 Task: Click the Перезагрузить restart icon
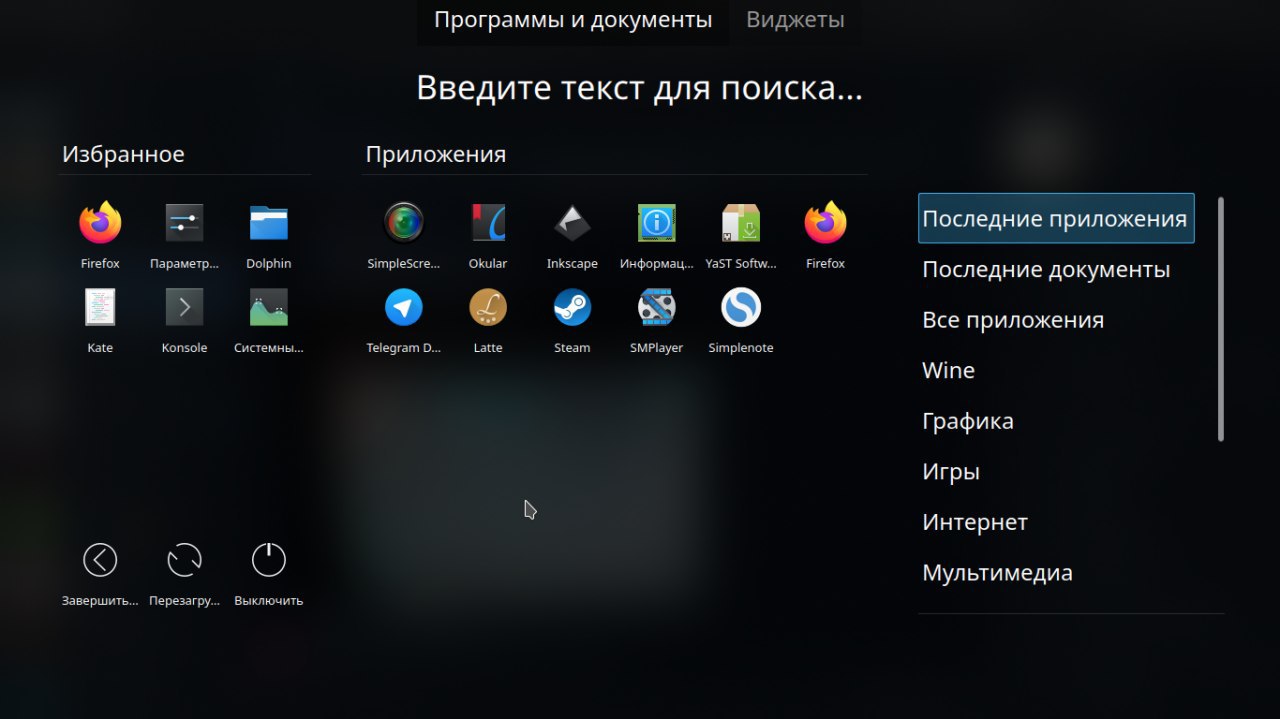point(184,560)
